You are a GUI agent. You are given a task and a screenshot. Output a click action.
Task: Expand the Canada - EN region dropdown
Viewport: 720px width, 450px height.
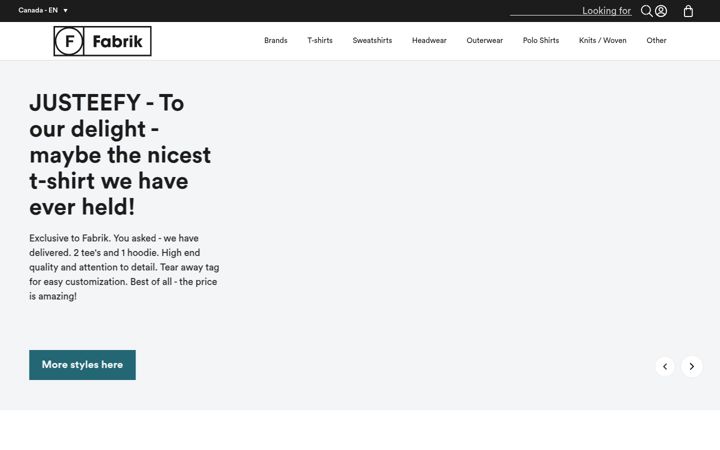pos(43,10)
